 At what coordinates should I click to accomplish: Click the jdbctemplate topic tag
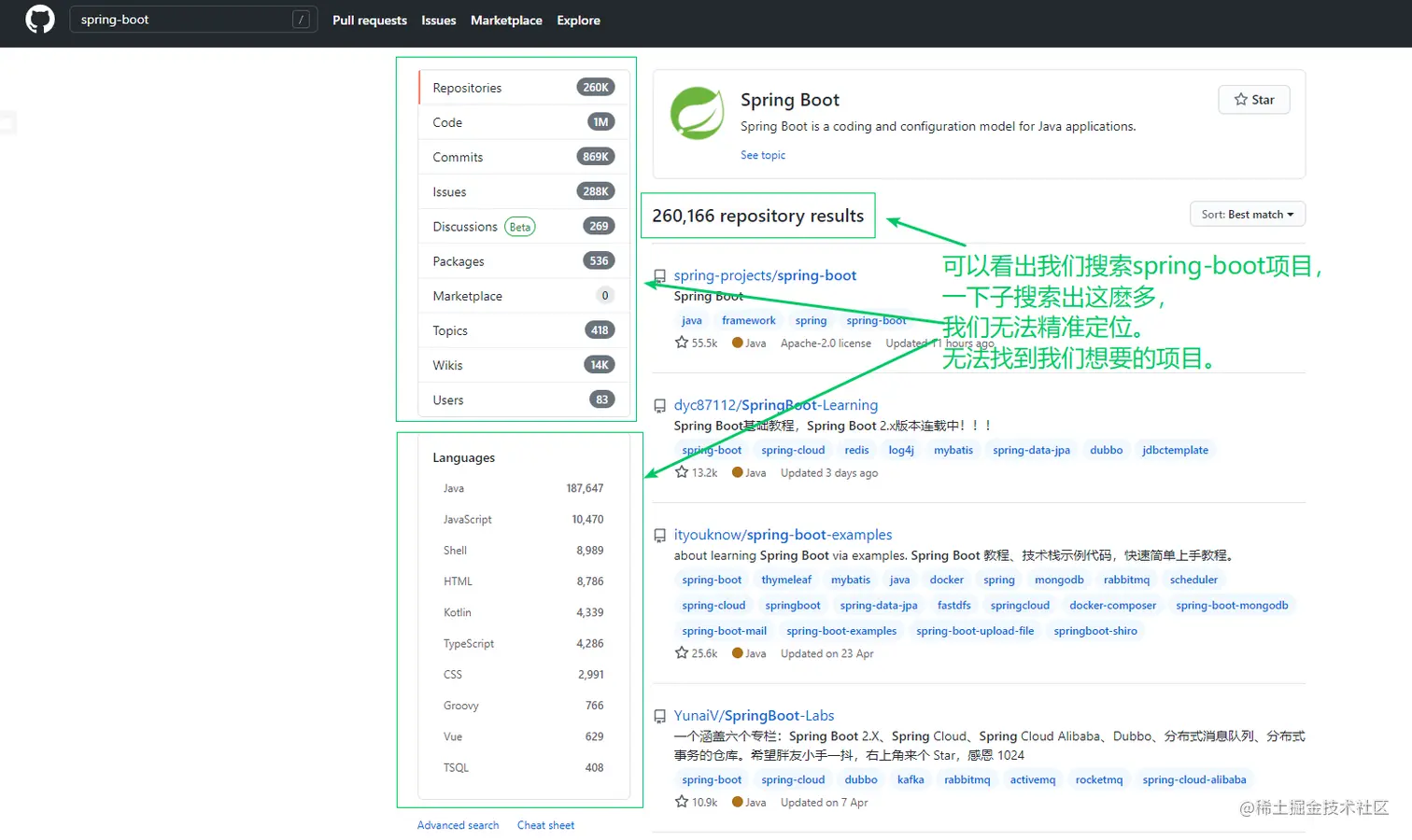point(1175,450)
